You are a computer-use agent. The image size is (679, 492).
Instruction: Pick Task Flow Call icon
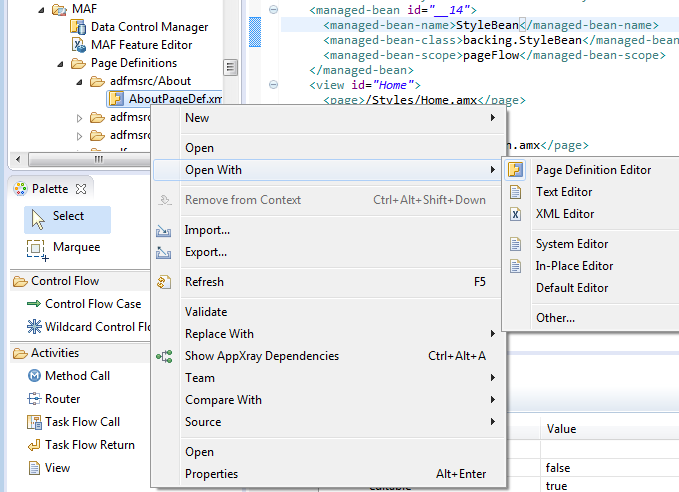point(34,422)
